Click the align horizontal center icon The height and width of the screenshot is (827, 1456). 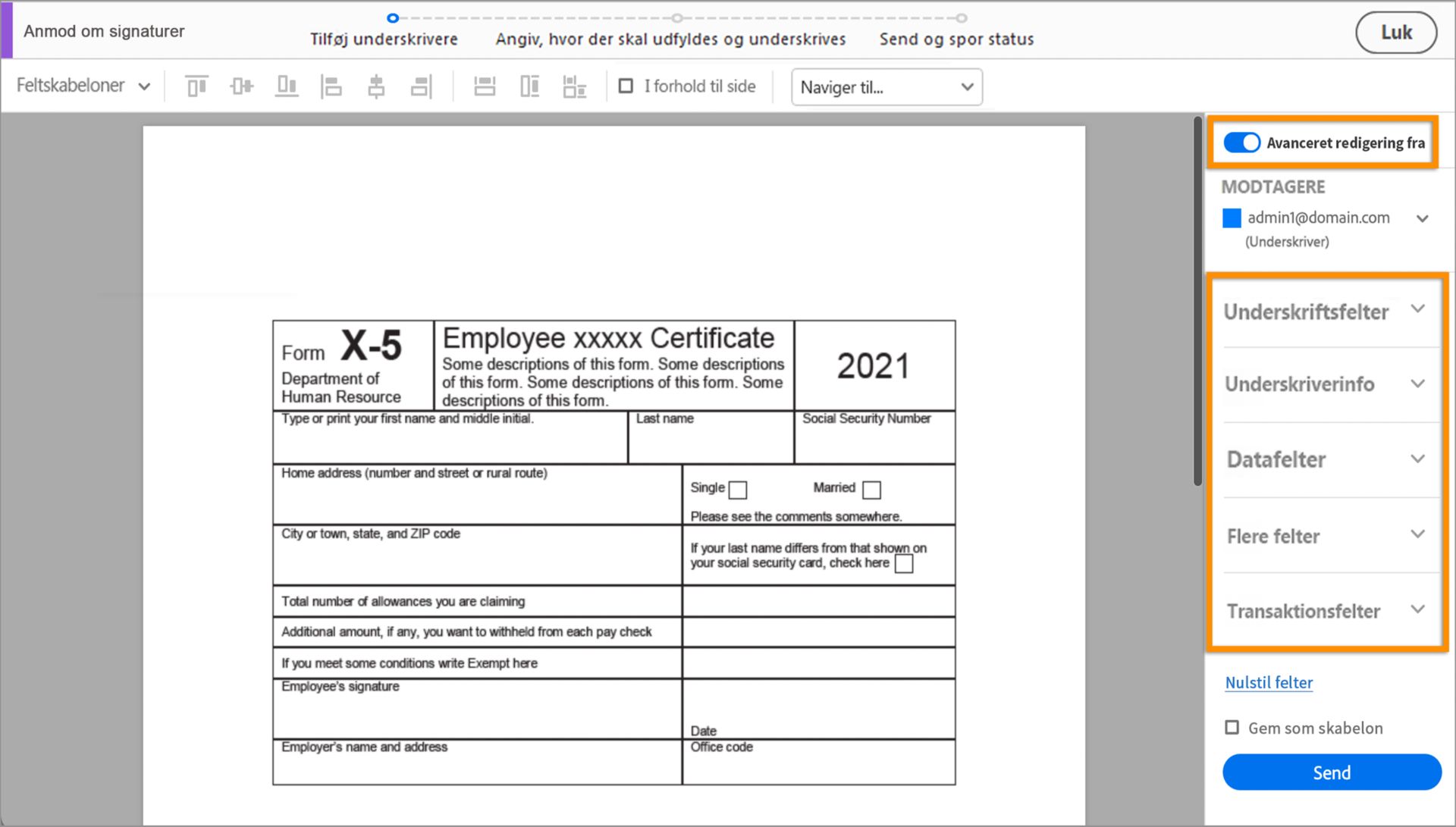click(x=376, y=86)
